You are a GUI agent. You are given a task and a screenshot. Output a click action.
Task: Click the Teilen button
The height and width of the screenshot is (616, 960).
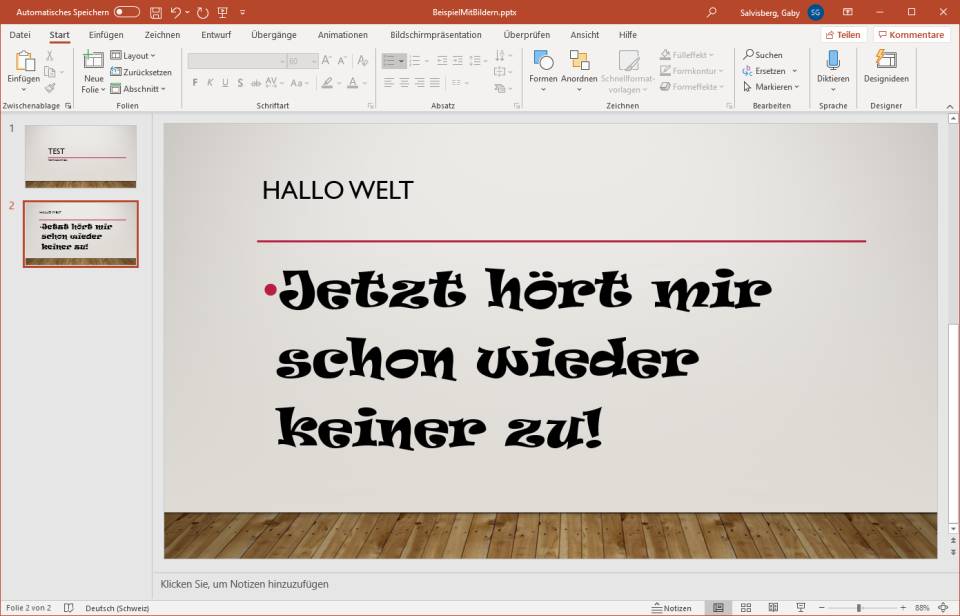[x=843, y=35]
